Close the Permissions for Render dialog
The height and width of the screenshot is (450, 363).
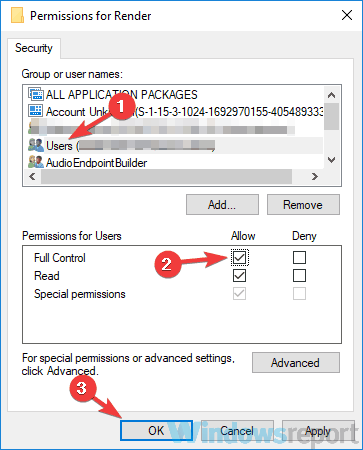(347, 15)
